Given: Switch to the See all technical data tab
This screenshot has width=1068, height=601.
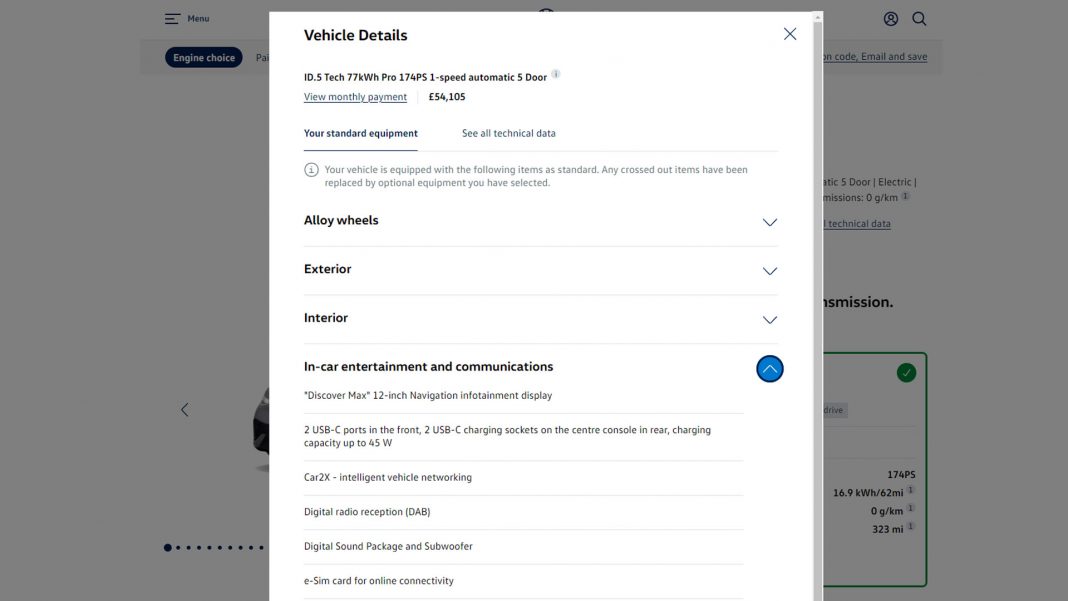Looking at the screenshot, I should pos(509,132).
